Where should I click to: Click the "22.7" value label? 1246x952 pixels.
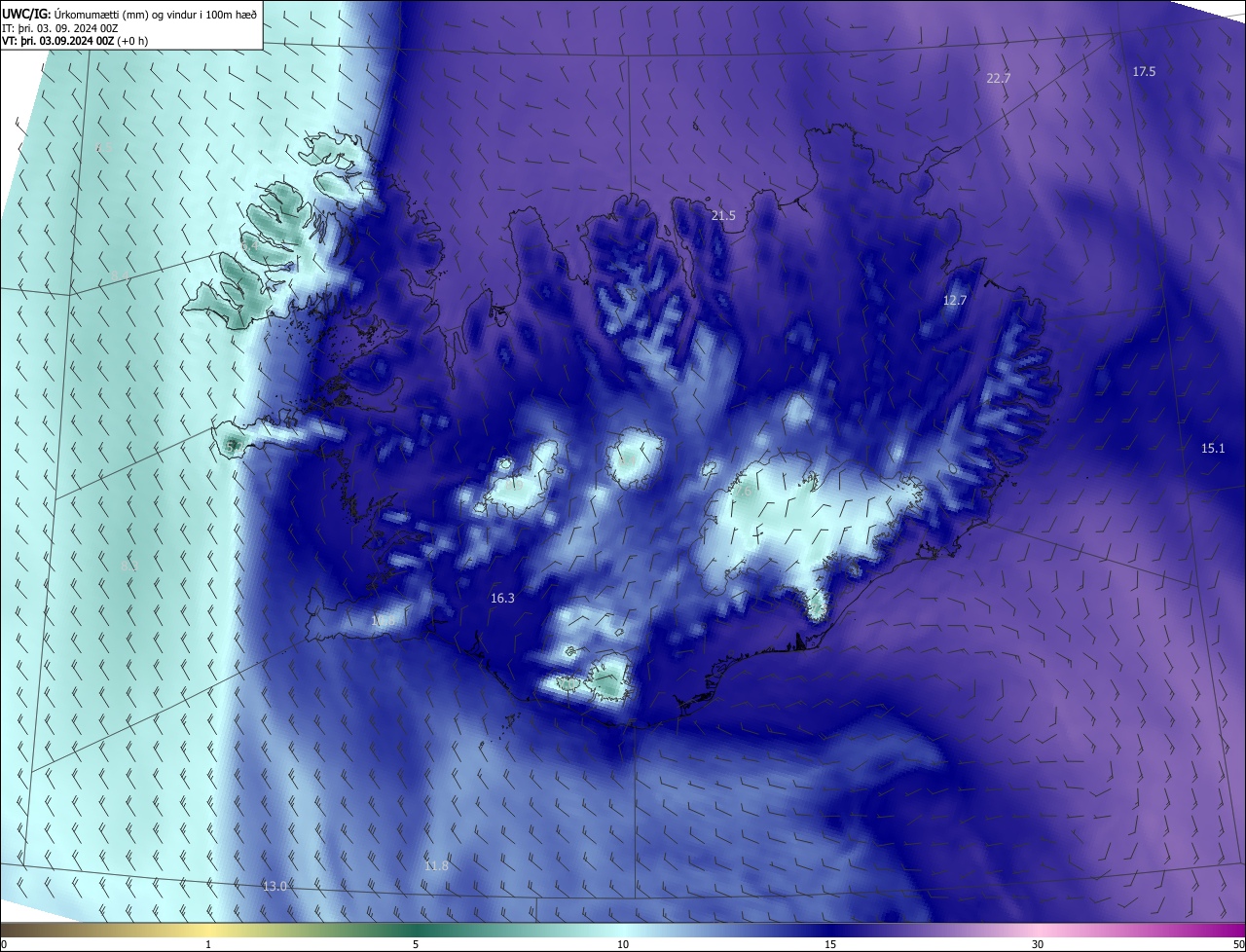click(999, 79)
